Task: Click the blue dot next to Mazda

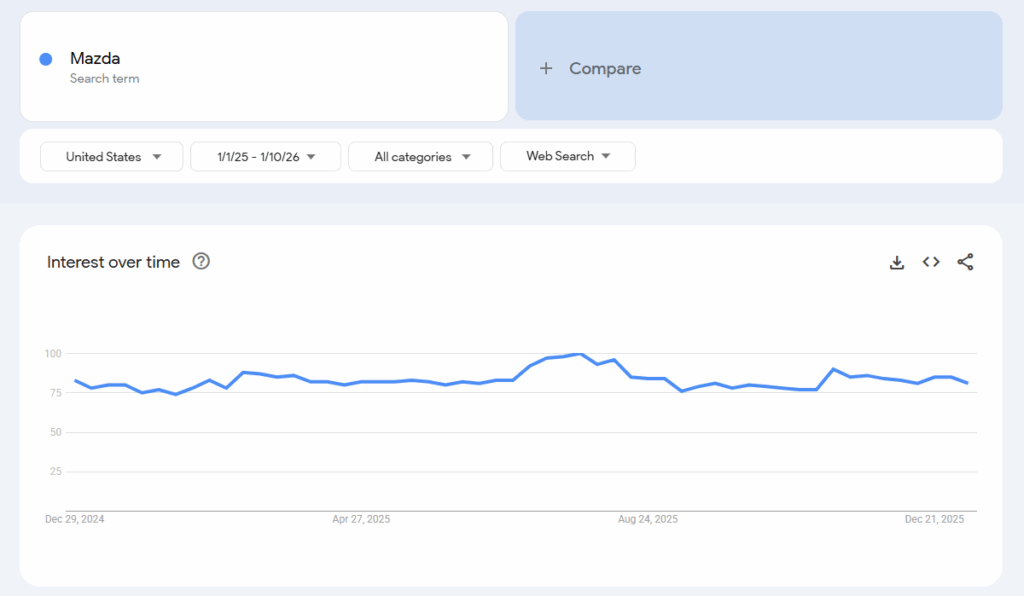Action: (45, 59)
